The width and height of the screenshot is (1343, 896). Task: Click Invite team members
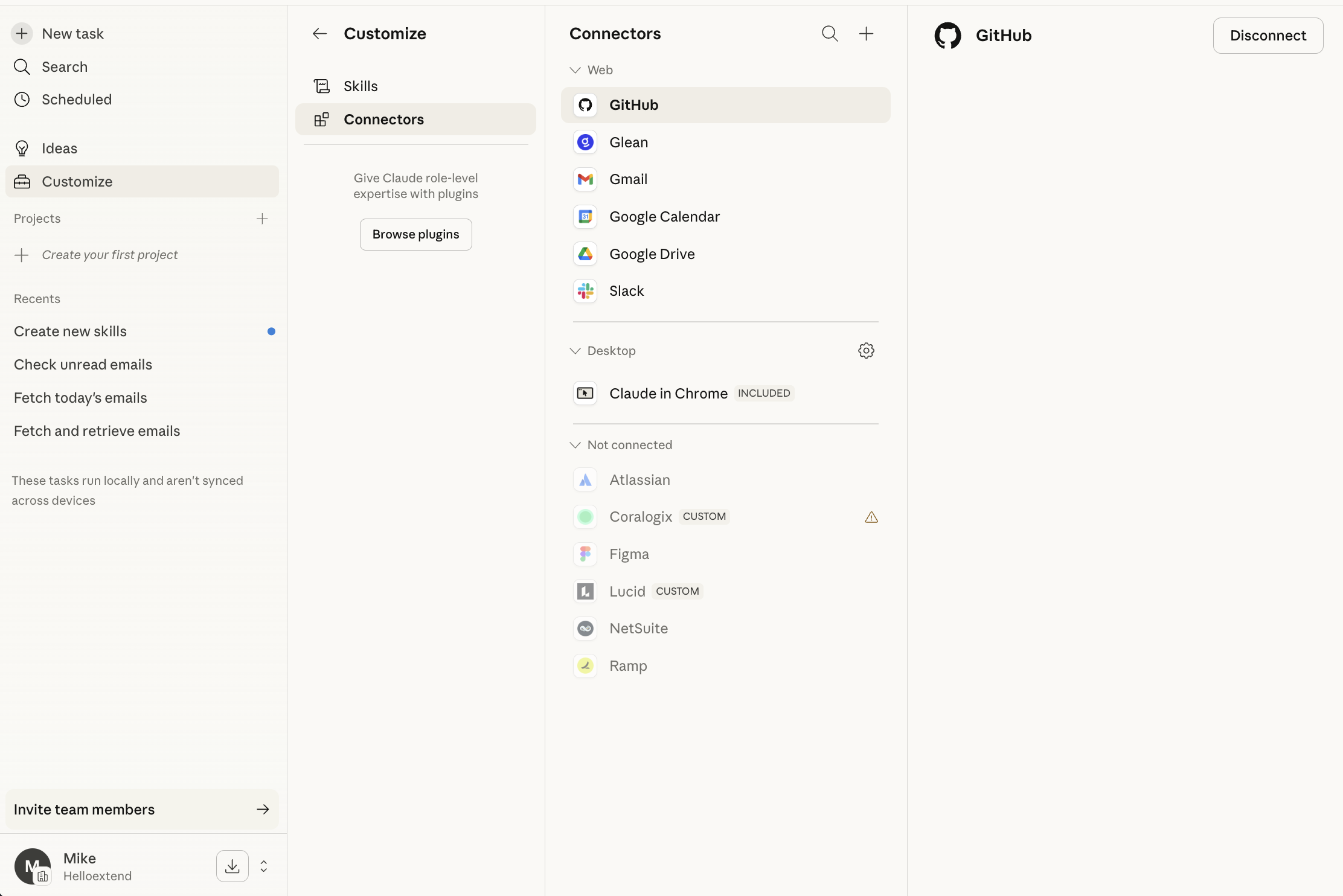point(142,810)
